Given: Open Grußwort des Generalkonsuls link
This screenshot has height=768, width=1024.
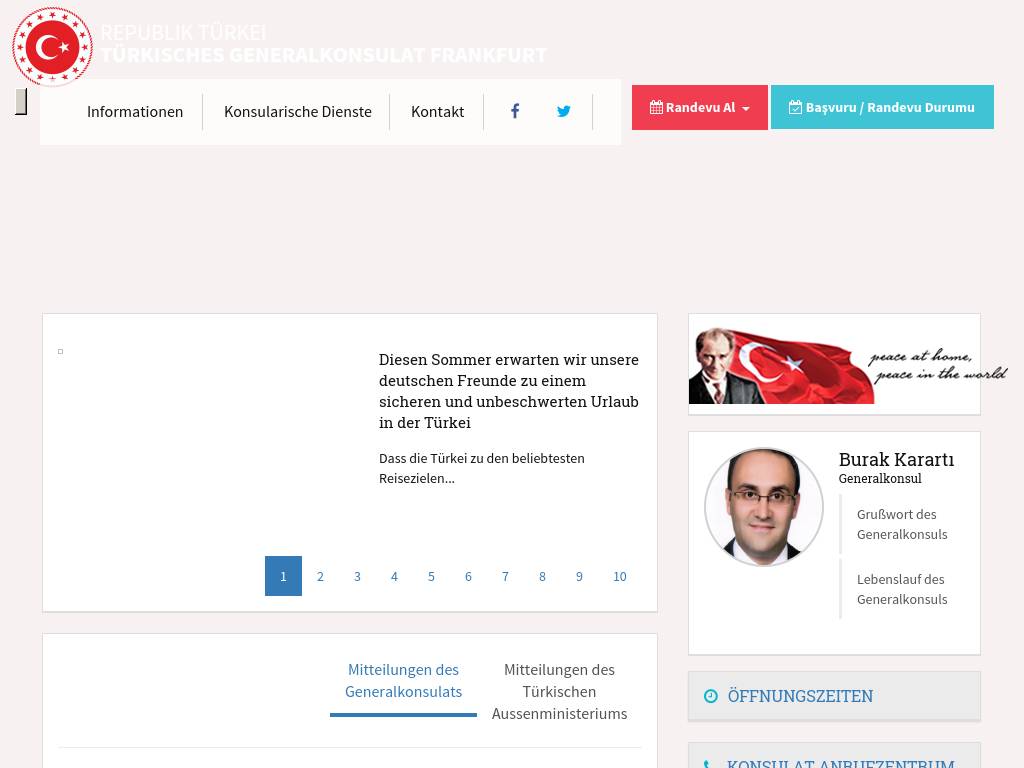Looking at the screenshot, I should coord(901,524).
